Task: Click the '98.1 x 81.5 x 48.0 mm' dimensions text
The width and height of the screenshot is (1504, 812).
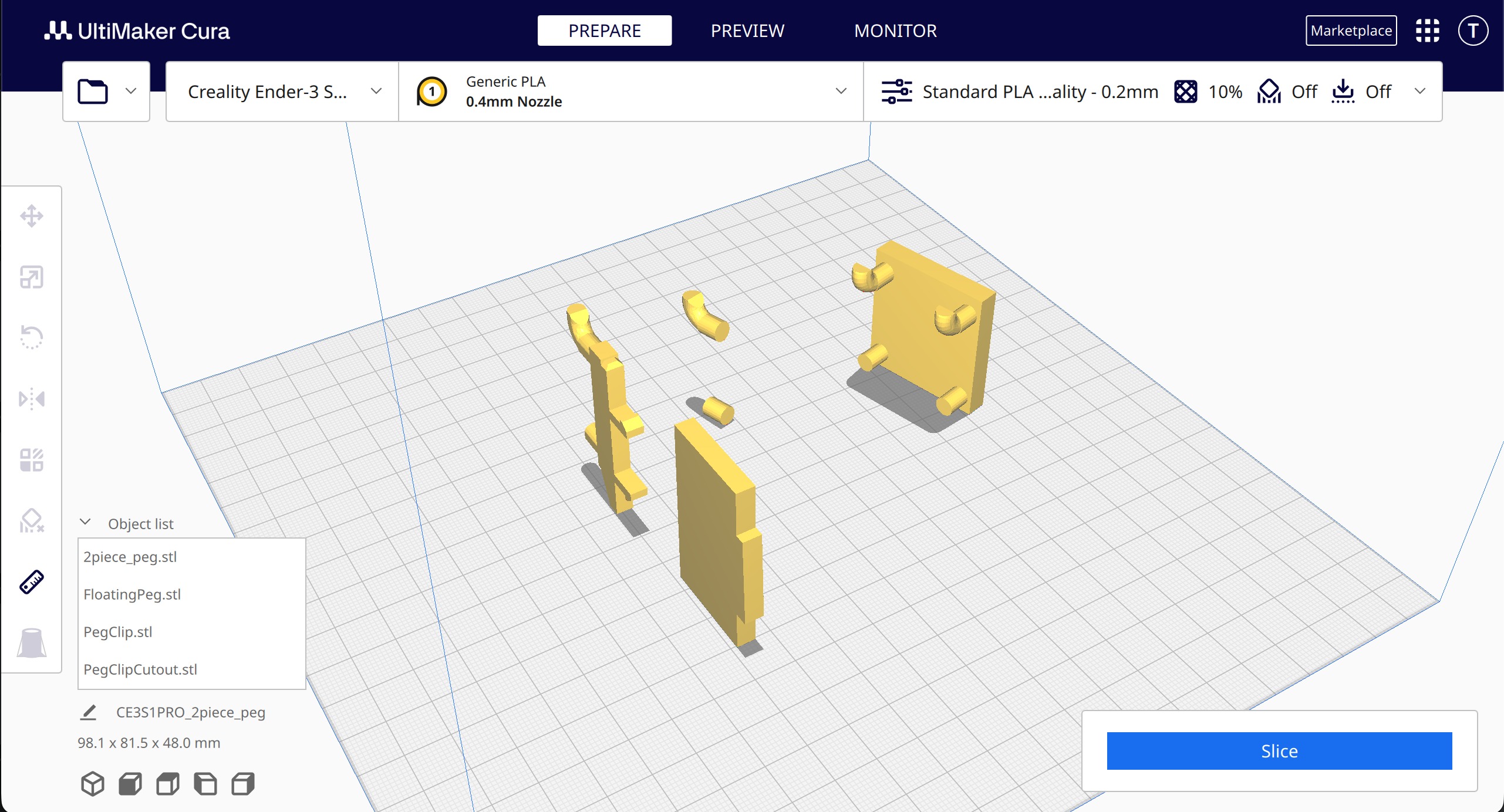Action: (149, 743)
